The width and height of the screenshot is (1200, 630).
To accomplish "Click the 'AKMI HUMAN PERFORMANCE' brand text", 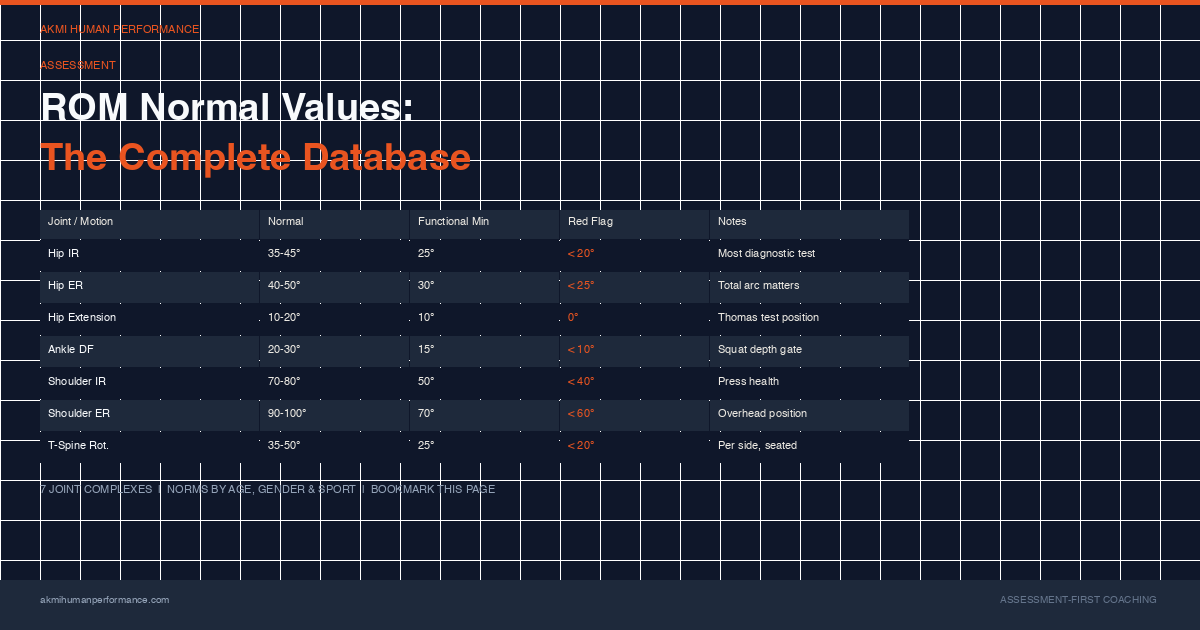I will coord(119,30).
